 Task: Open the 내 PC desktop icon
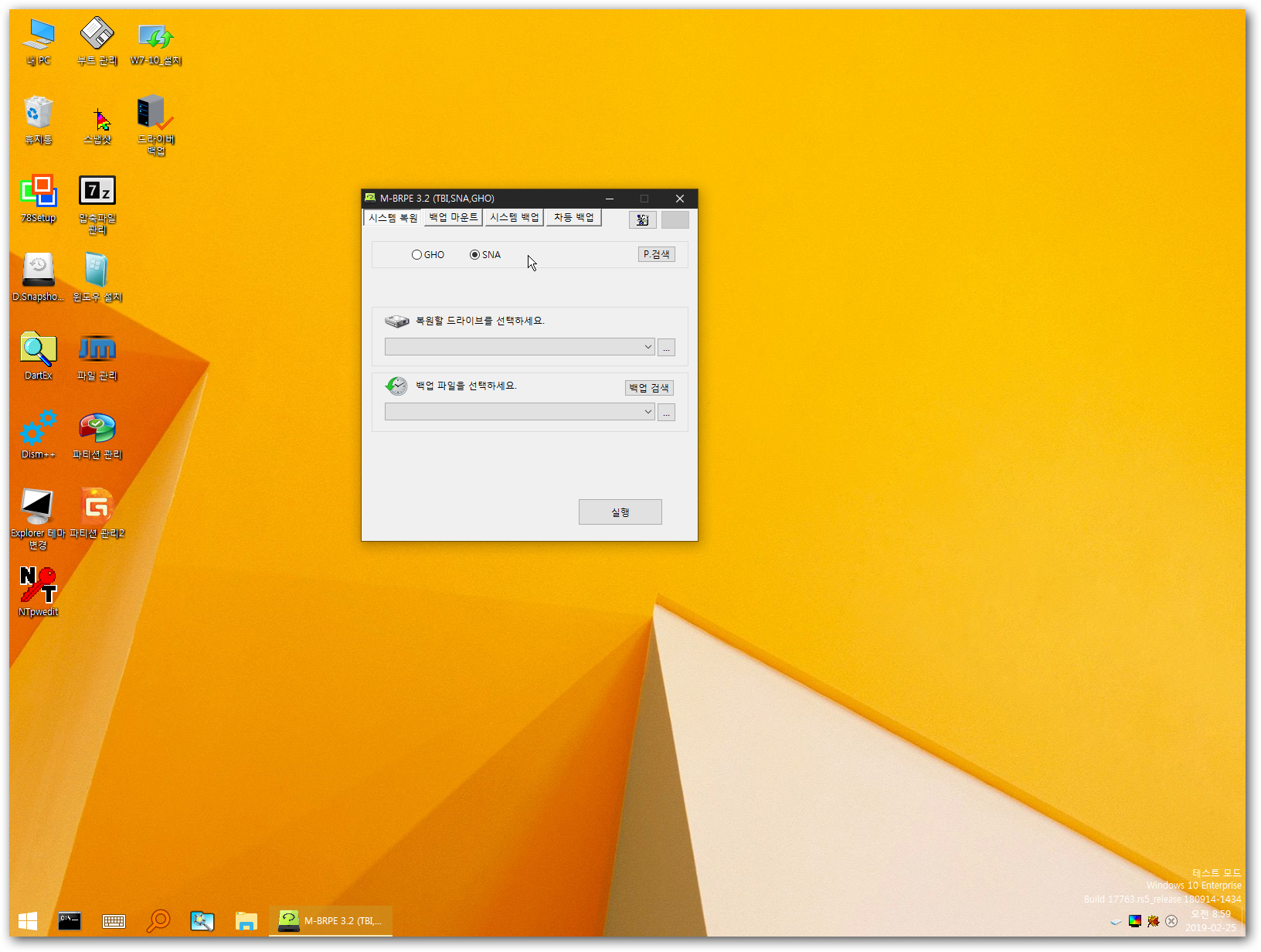tap(39, 42)
